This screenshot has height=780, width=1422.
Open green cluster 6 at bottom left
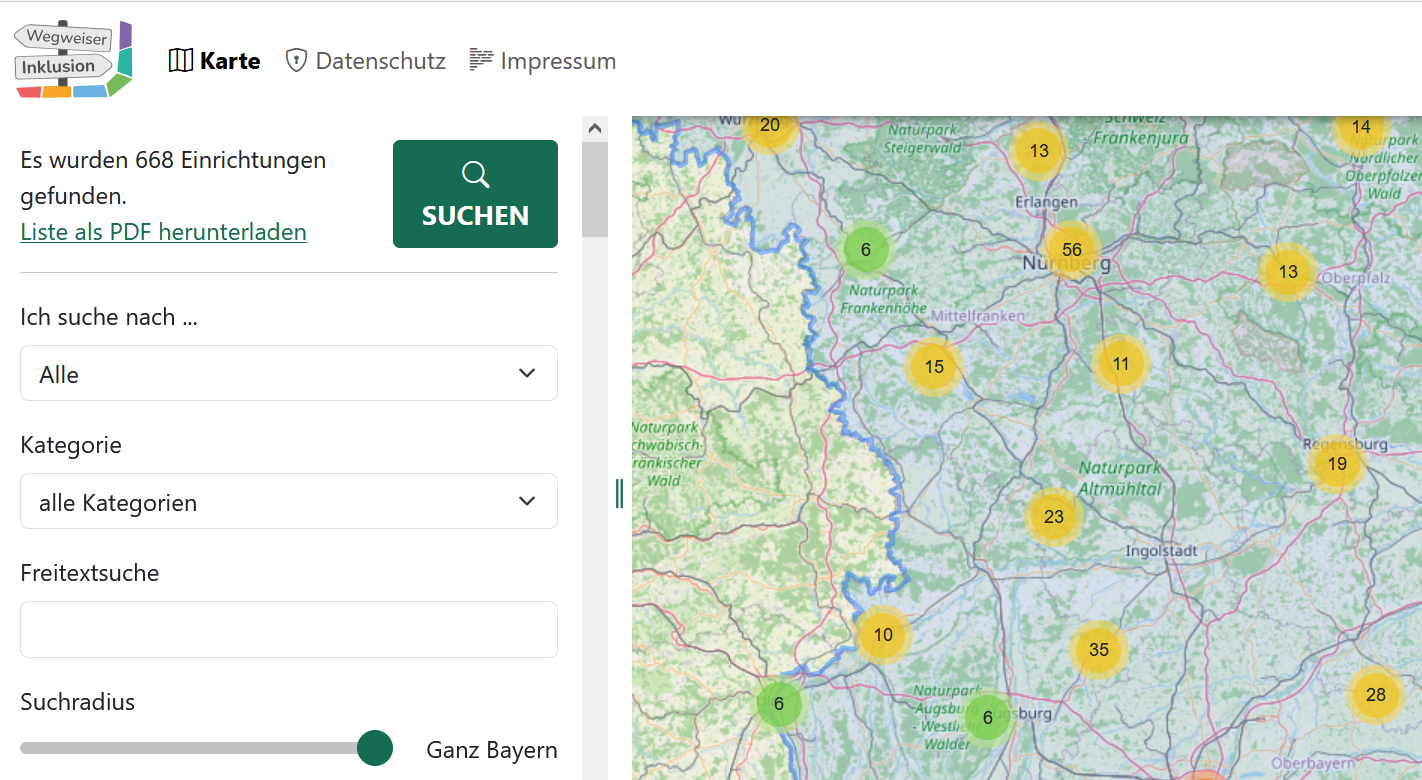[779, 704]
